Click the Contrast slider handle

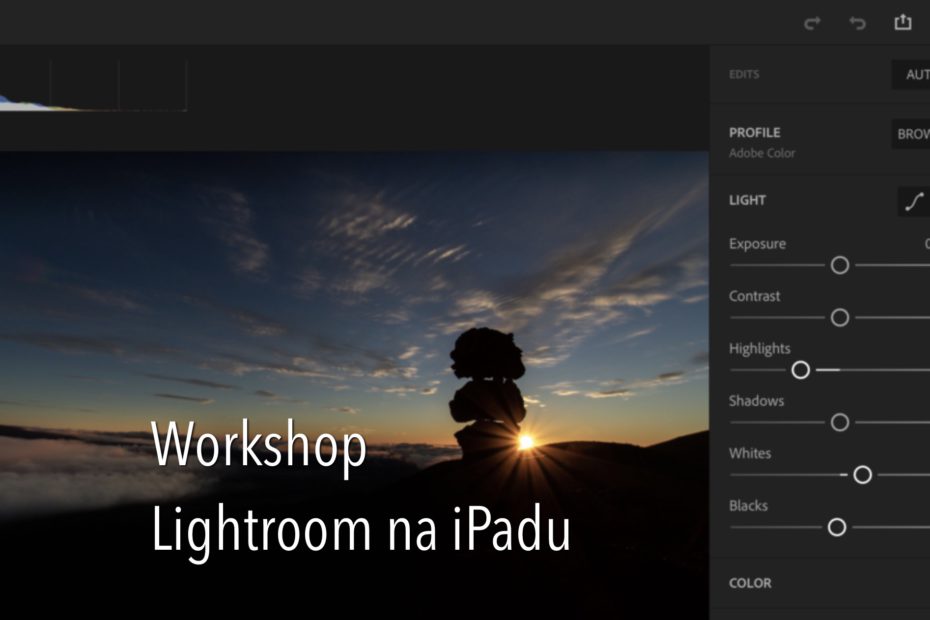(840, 317)
